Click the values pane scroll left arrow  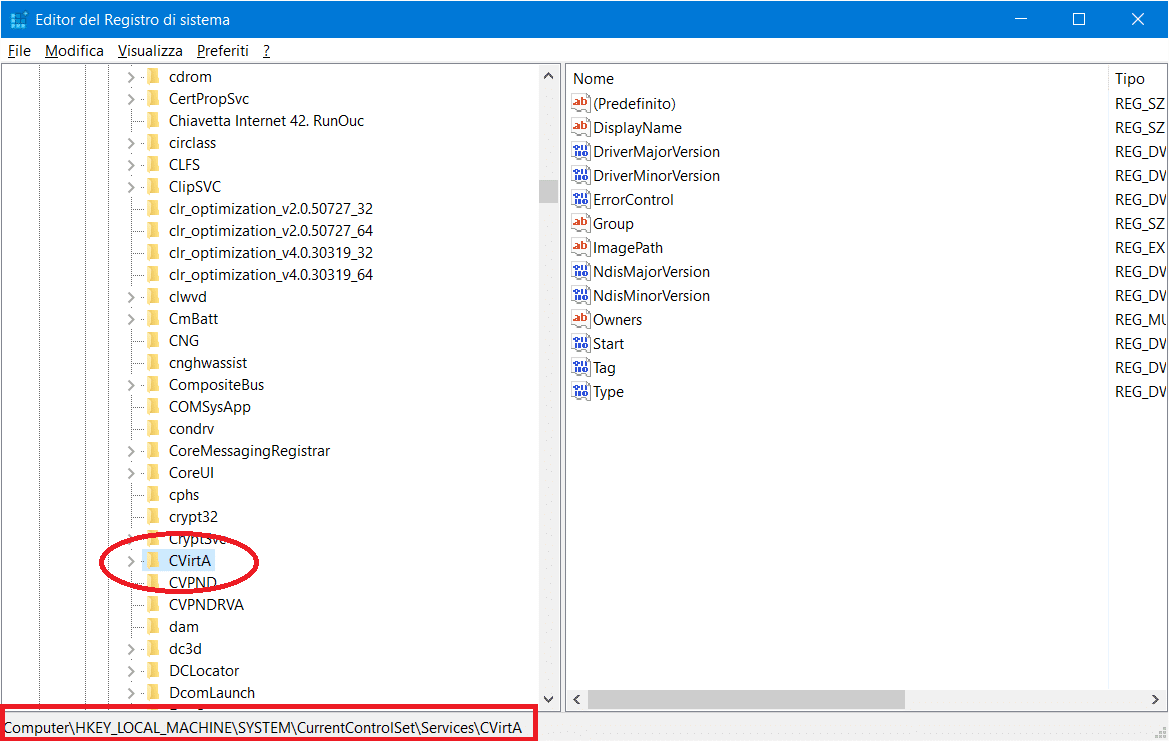point(576,699)
